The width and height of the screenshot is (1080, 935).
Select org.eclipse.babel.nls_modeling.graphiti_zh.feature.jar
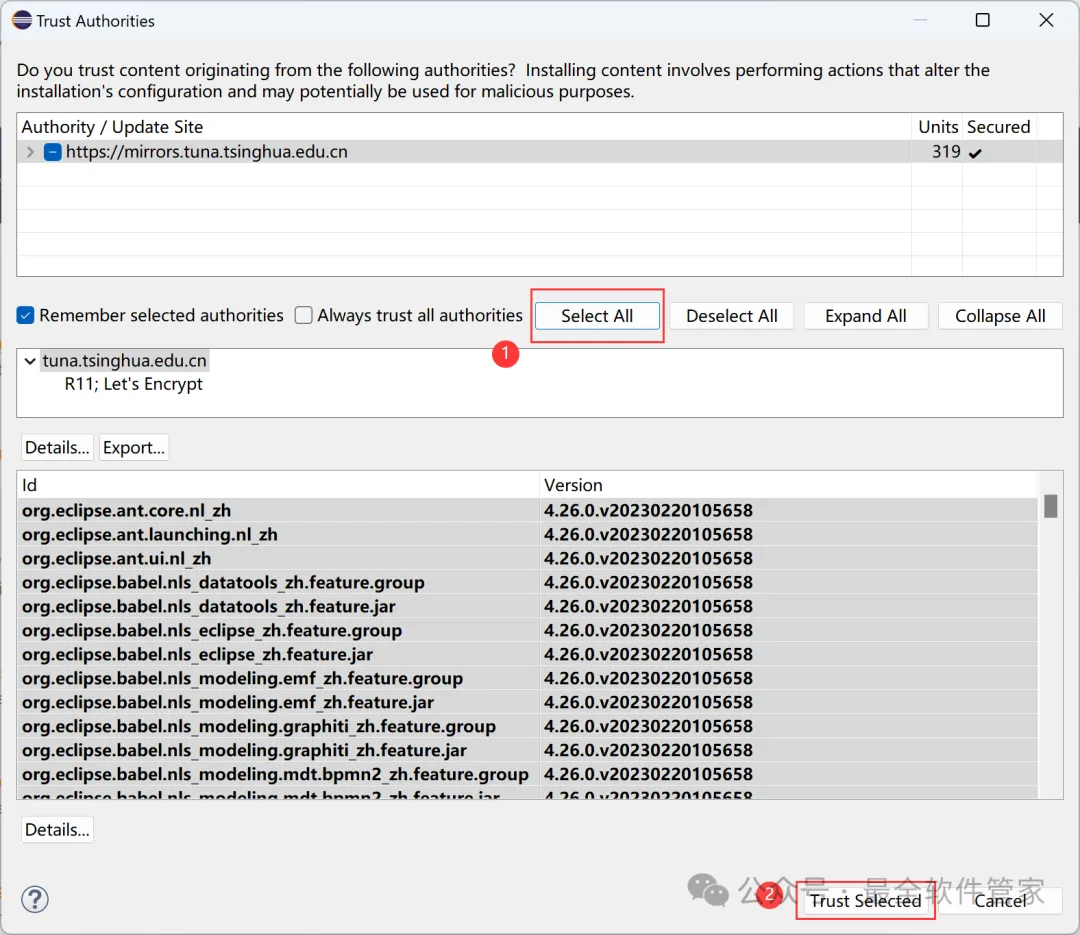click(528, 750)
